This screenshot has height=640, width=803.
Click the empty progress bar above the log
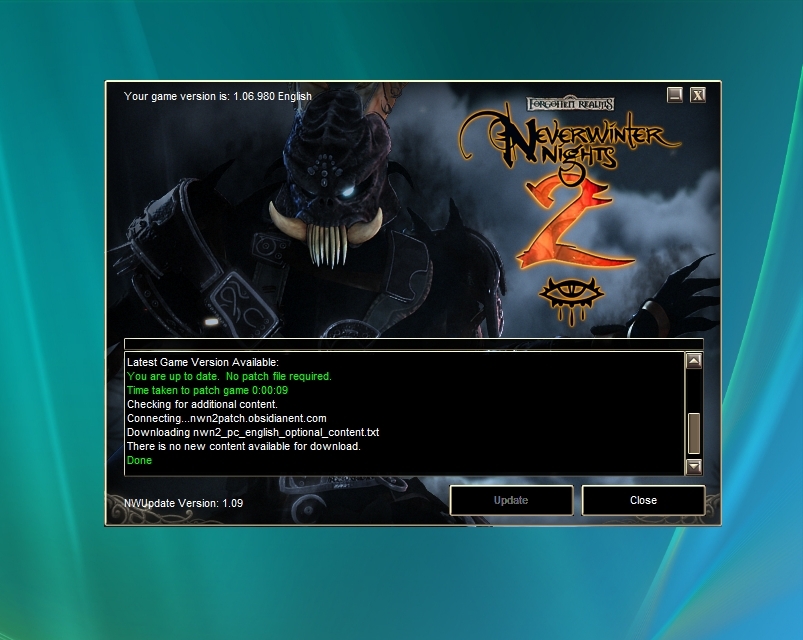[414, 344]
